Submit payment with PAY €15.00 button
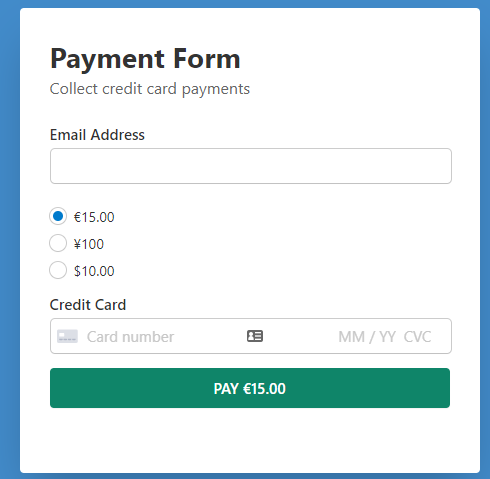 pos(250,388)
